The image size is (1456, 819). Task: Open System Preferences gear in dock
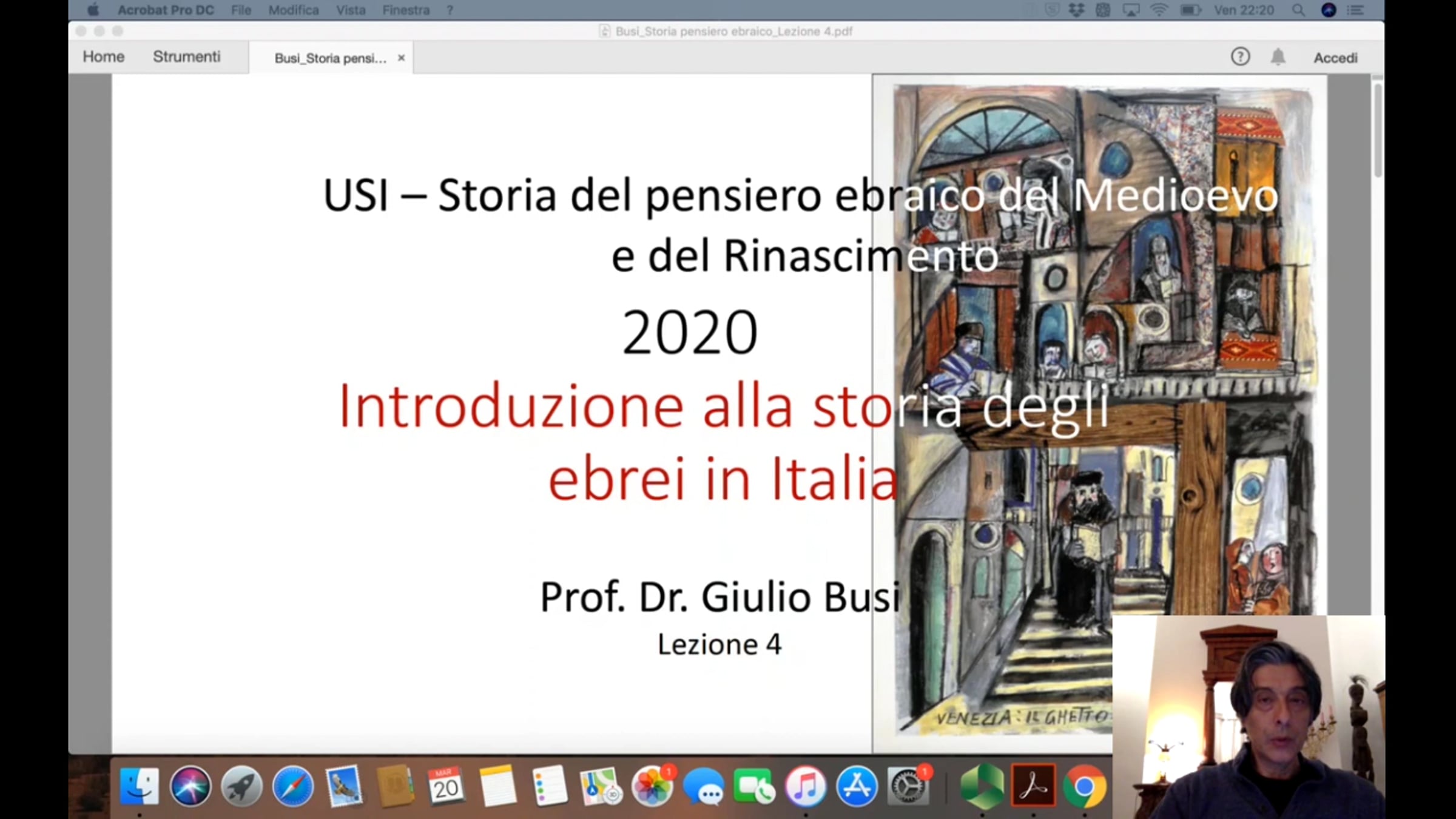coord(908,787)
